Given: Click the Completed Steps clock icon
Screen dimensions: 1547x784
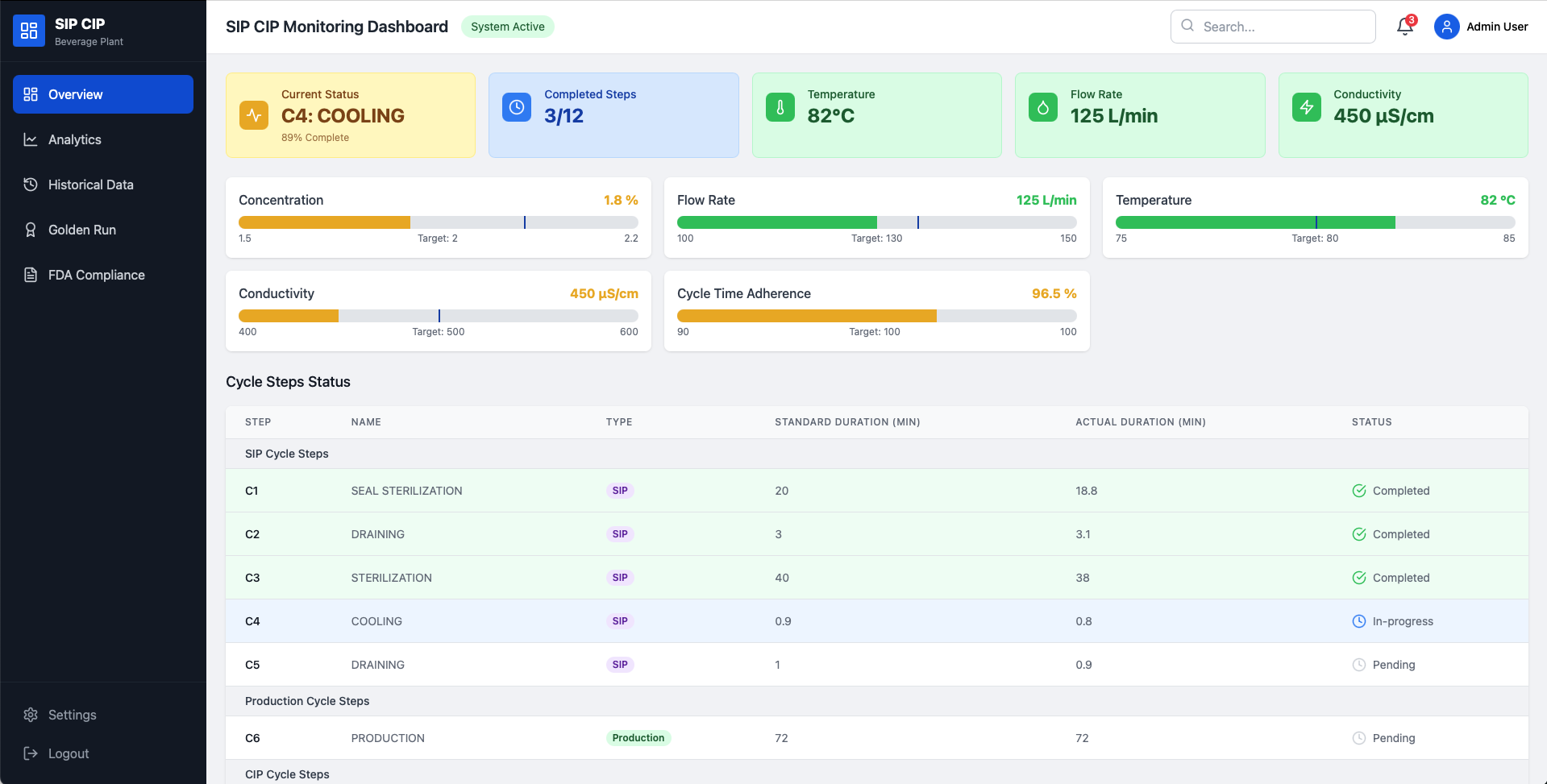Looking at the screenshot, I should (x=517, y=107).
